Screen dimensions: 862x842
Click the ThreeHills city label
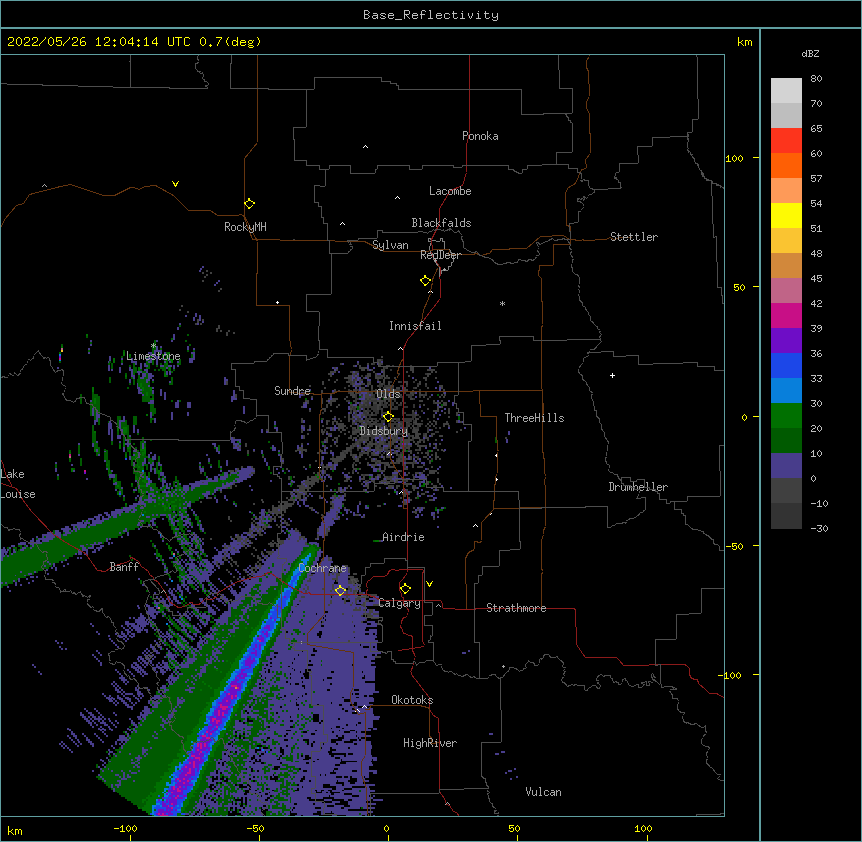coord(534,418)
